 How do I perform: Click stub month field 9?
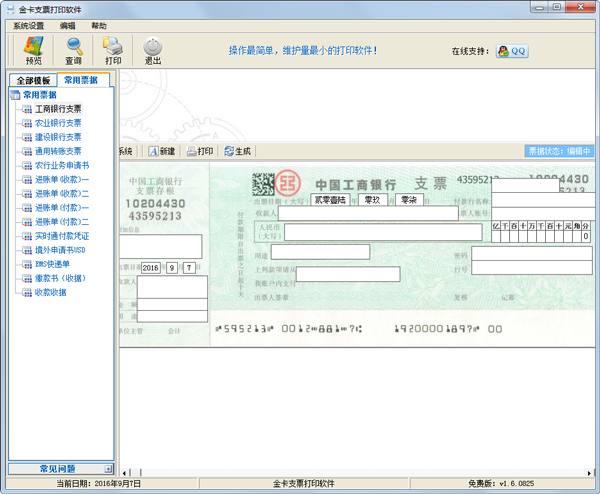pos(172,268)
